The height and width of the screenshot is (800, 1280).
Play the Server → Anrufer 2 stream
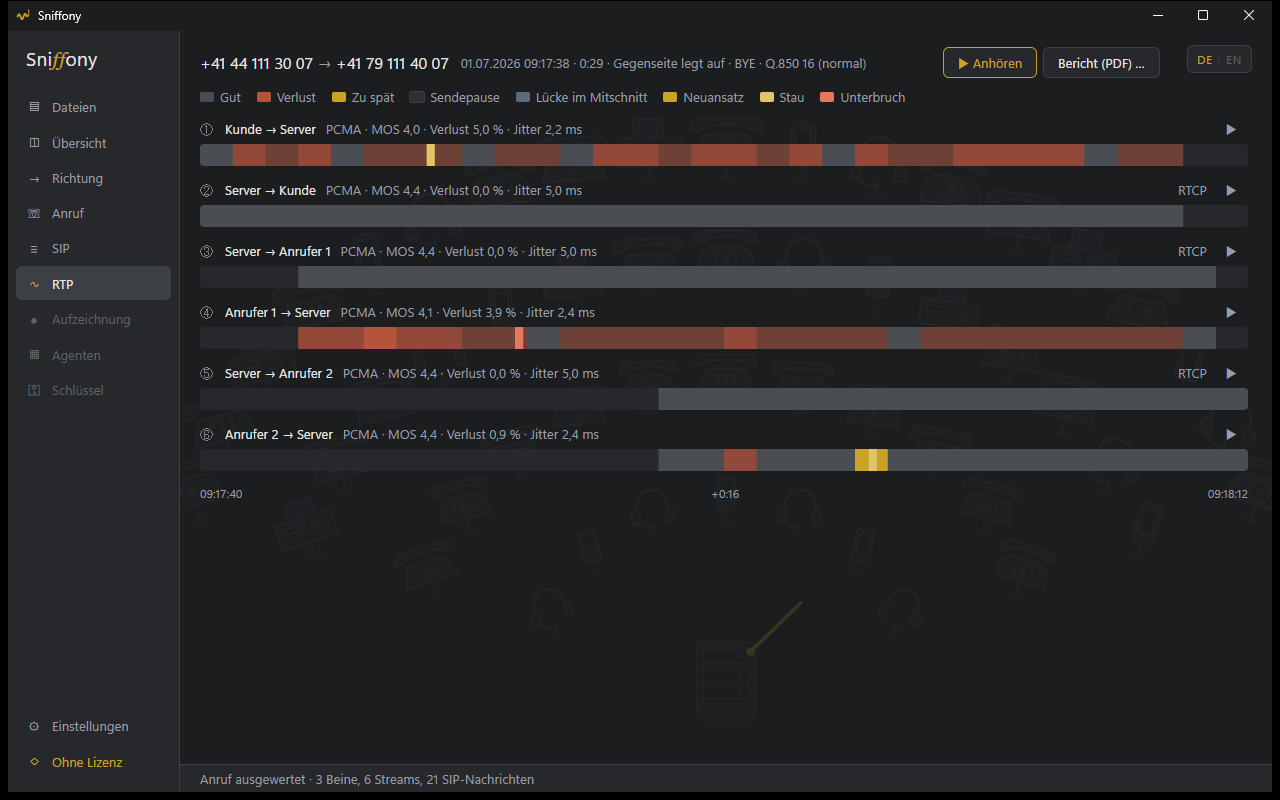click(x=1231, y=374)
